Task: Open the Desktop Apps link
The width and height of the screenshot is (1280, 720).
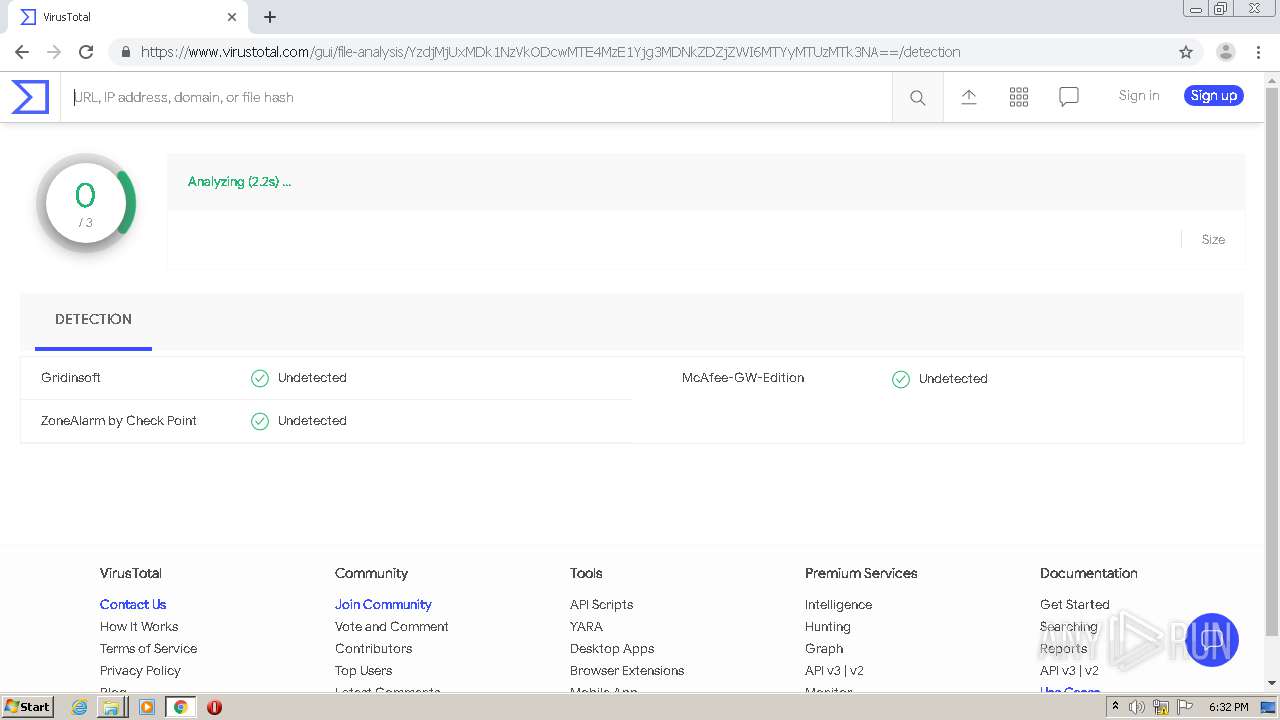Action: [x=612, y=649]
